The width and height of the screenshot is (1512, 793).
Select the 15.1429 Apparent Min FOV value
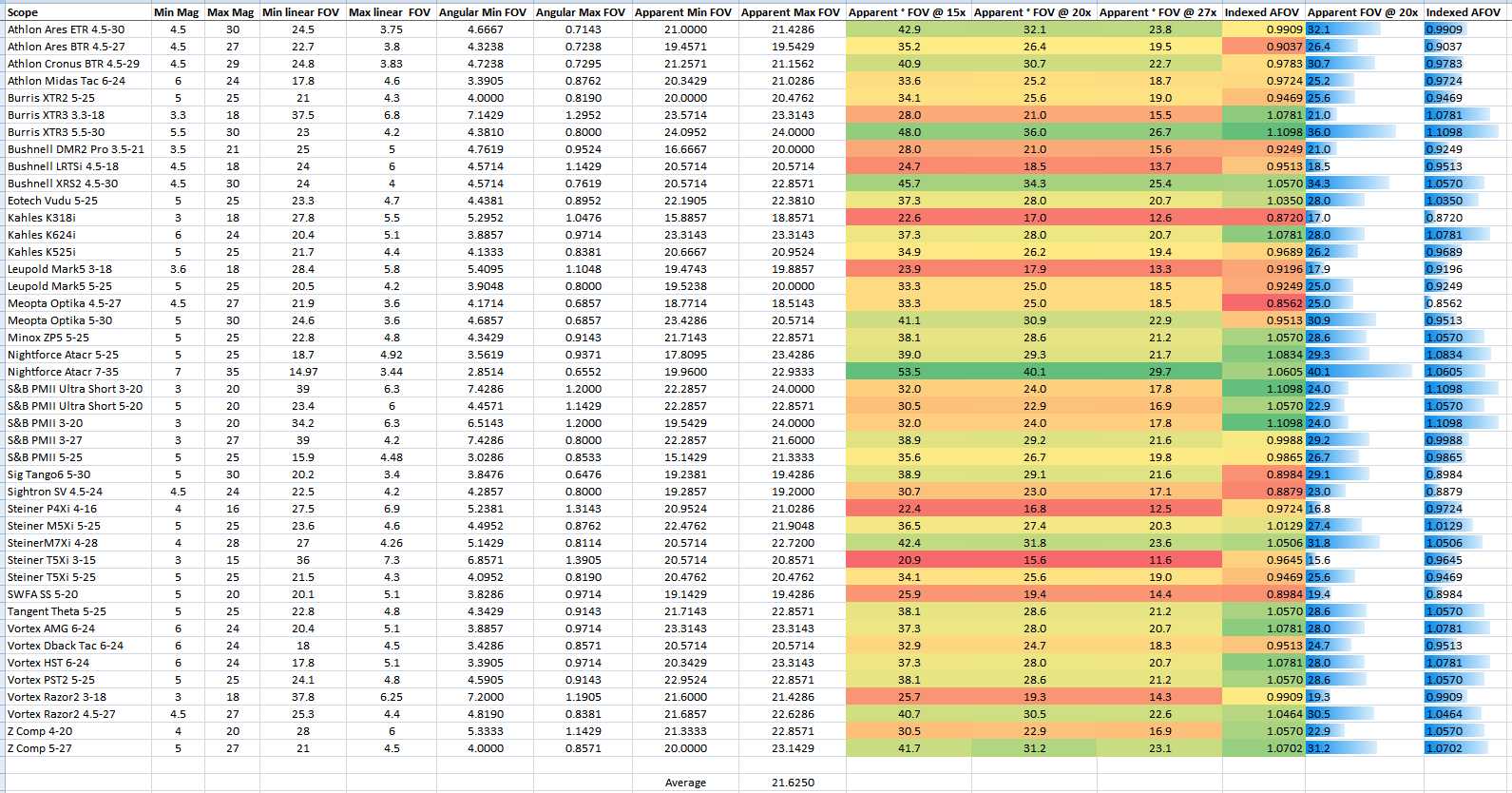pyautogui.click(x=685, y=457)
